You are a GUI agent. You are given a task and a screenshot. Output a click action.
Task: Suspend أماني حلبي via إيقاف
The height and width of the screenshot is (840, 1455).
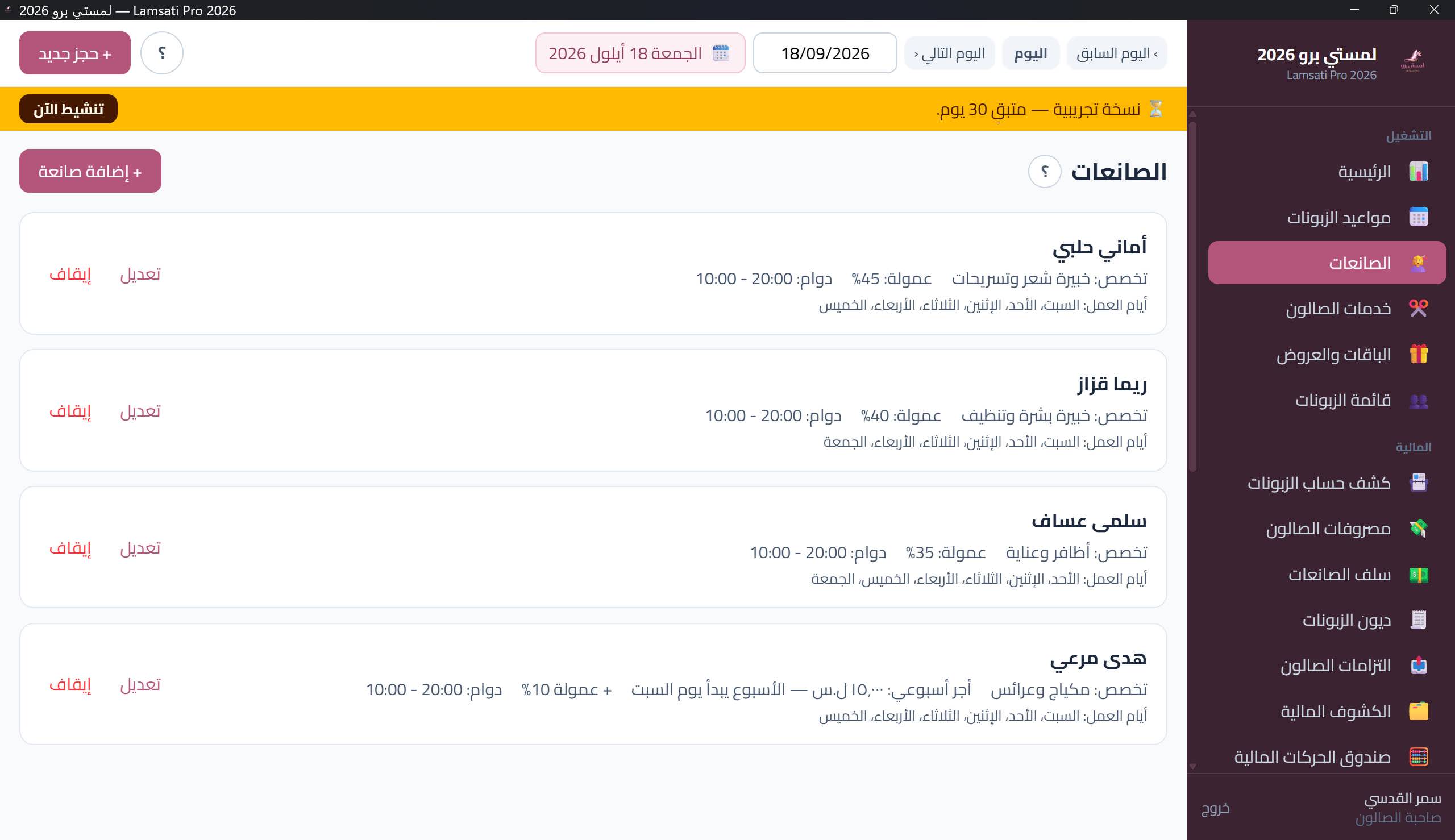pyautogui.click(x=70, y=274)
